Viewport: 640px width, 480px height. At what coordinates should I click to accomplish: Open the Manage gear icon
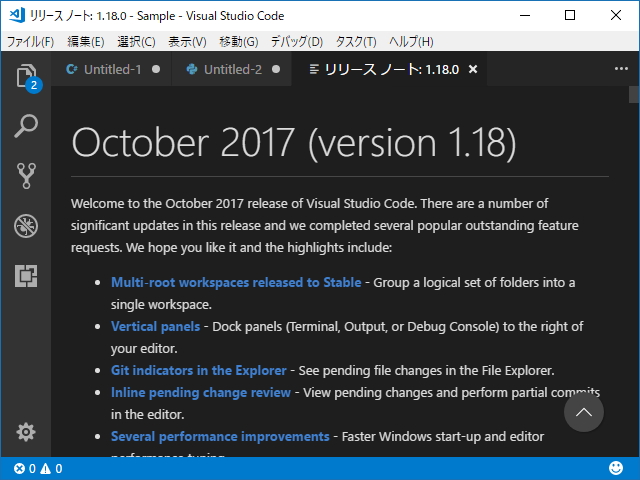(x=26, y=432)
